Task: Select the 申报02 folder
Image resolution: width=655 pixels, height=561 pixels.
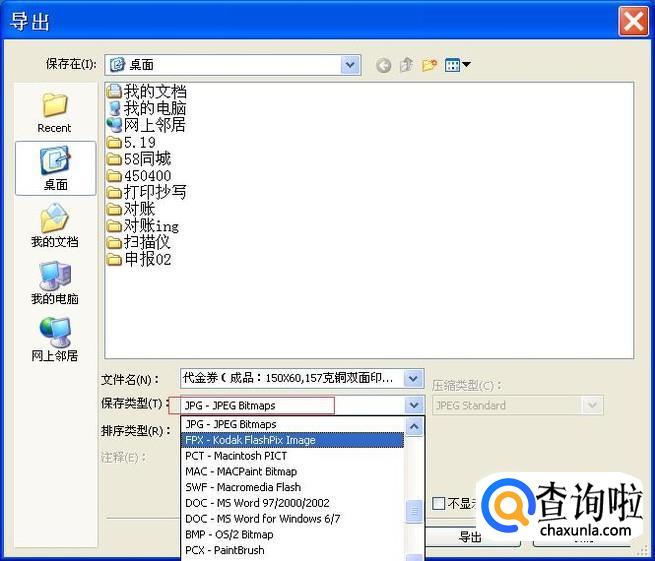Action: 139,259
